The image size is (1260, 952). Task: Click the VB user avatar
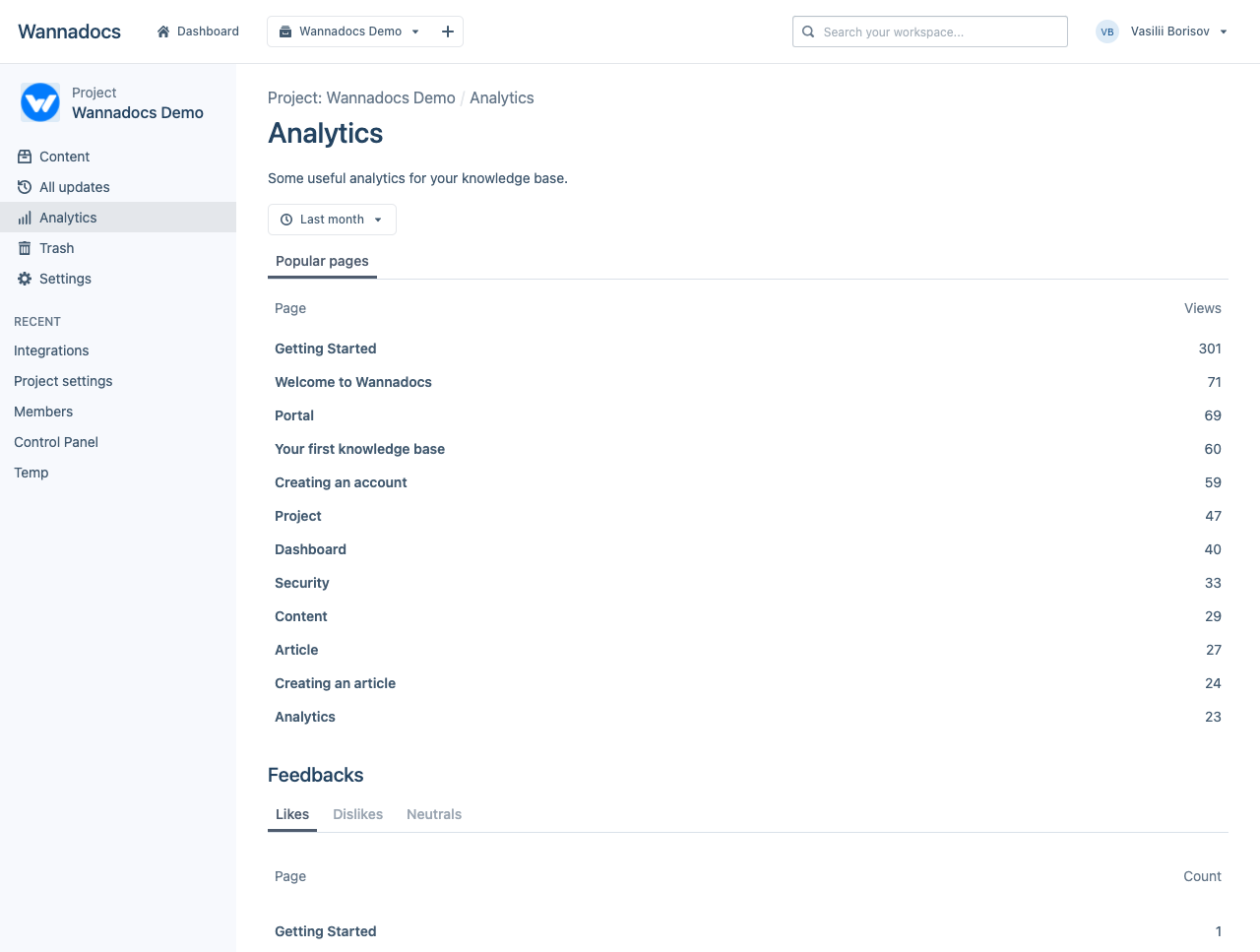pos(1107,32)
